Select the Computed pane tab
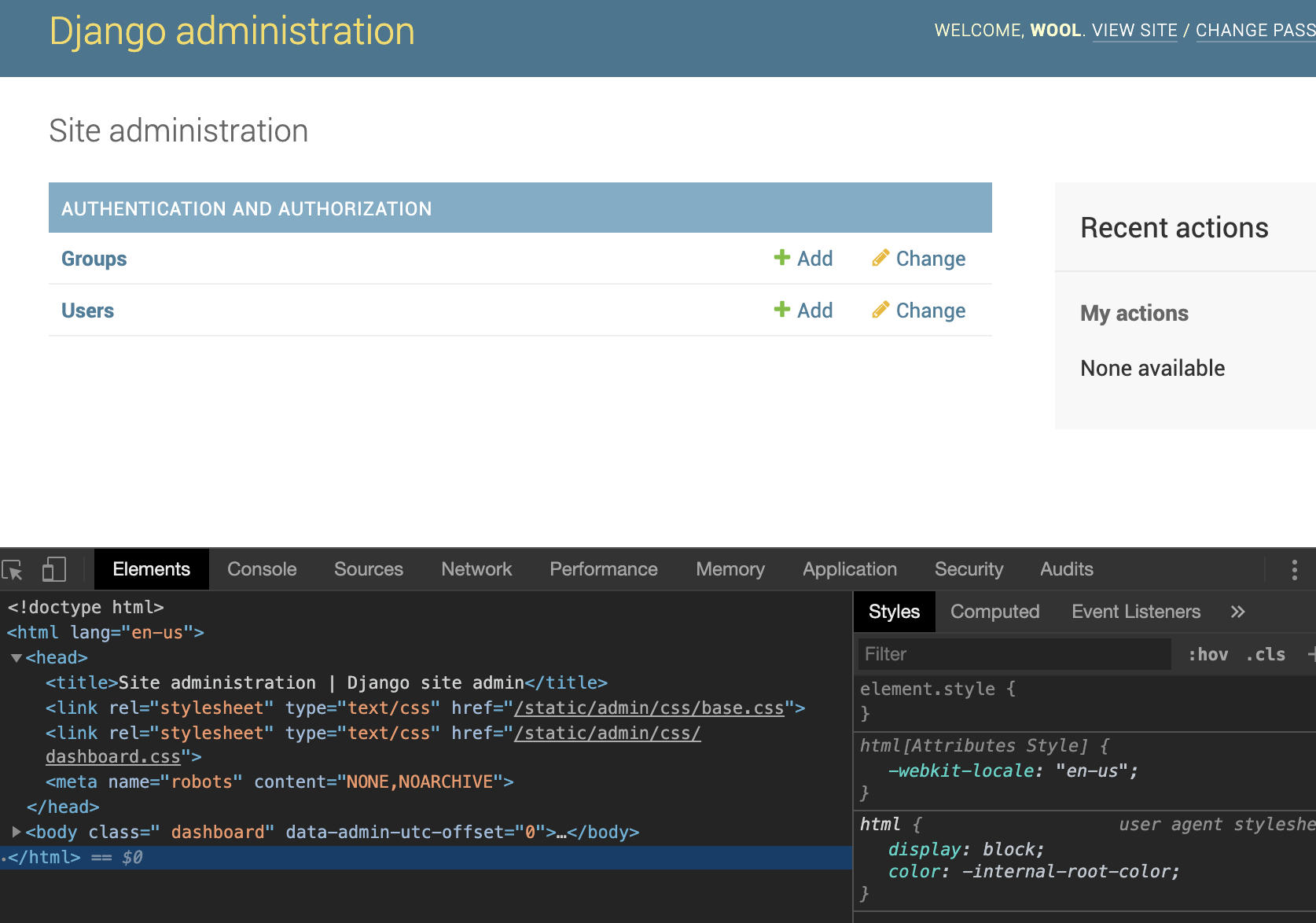Viewport: 1316px width, 923px height. pyautogui.click(x=995, y=612)
